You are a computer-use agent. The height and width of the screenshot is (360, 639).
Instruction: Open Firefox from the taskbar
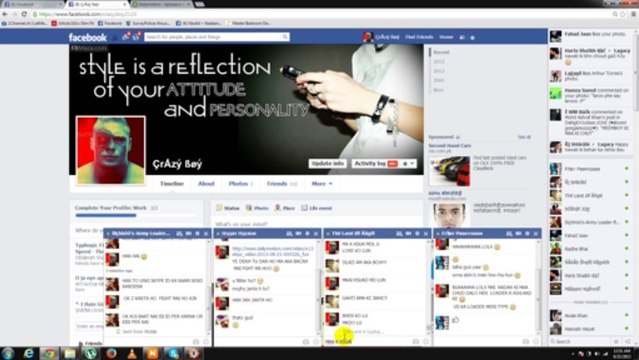pos(111,353)
